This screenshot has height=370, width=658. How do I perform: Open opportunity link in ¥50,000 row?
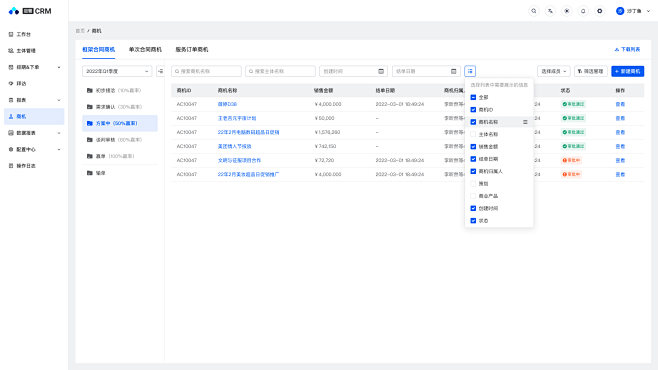pyautogui.click(x=237, y=118)
